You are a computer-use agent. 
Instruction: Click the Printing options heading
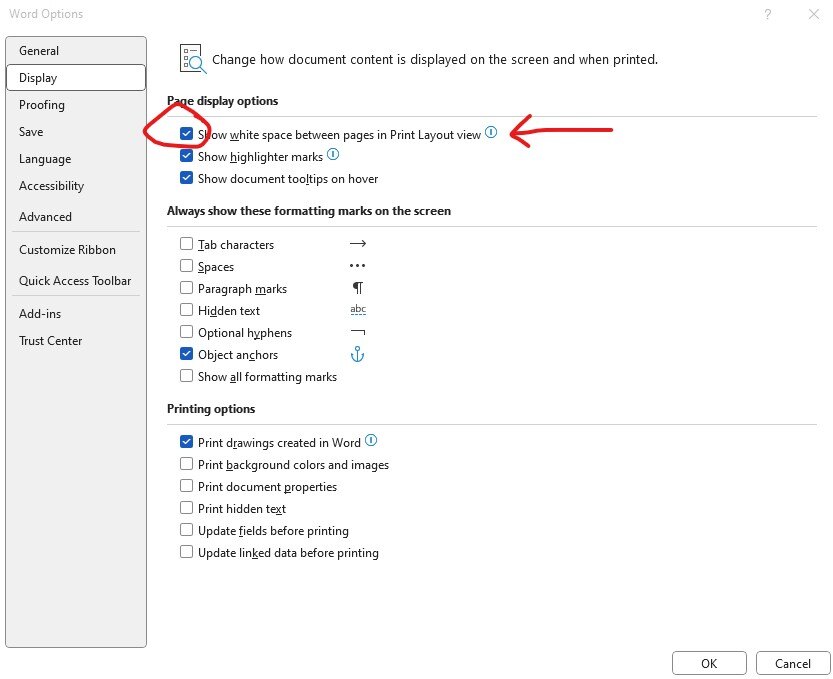pos(211,409)
